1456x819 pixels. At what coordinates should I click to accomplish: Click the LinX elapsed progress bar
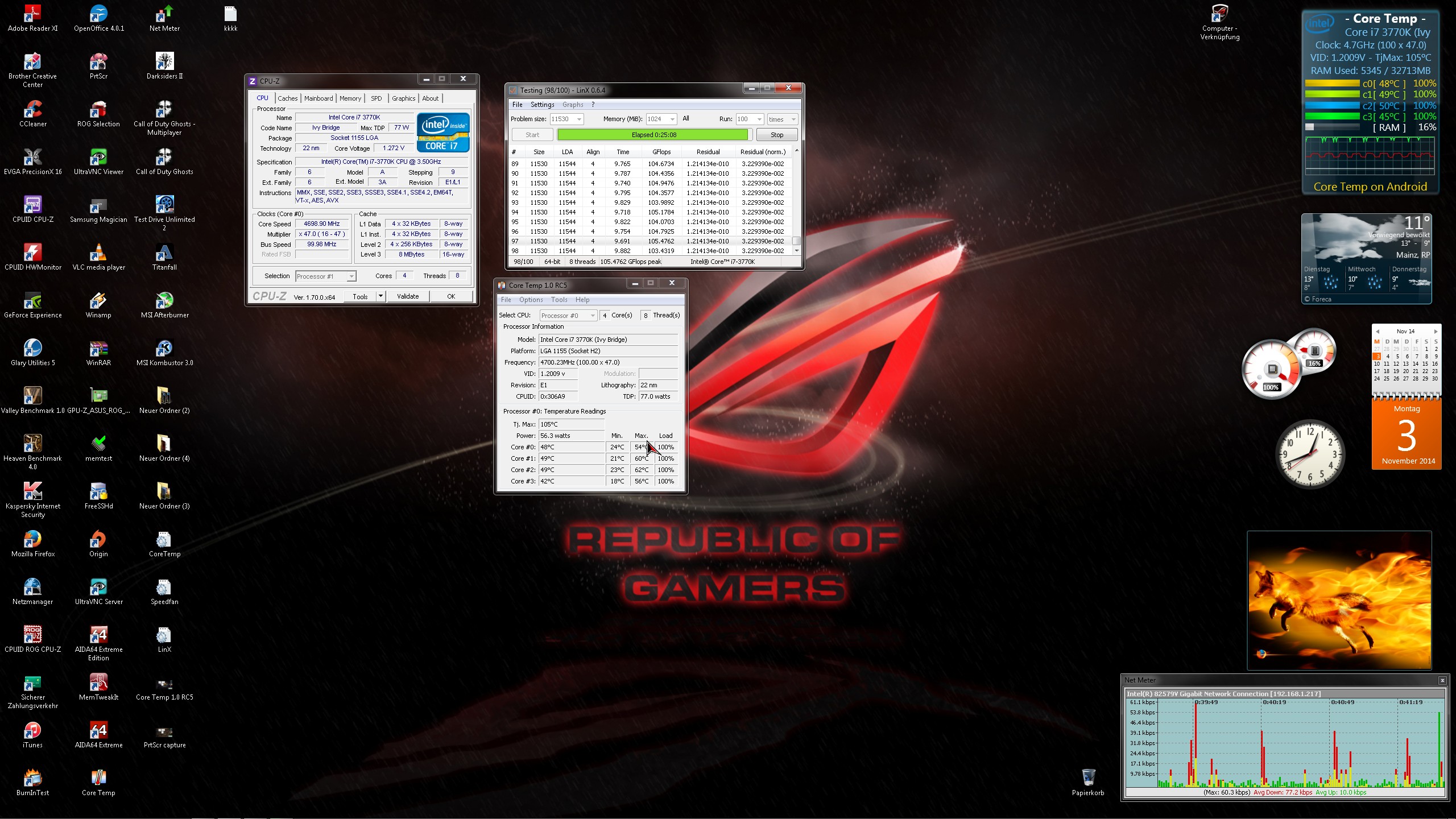click(653, 135)
